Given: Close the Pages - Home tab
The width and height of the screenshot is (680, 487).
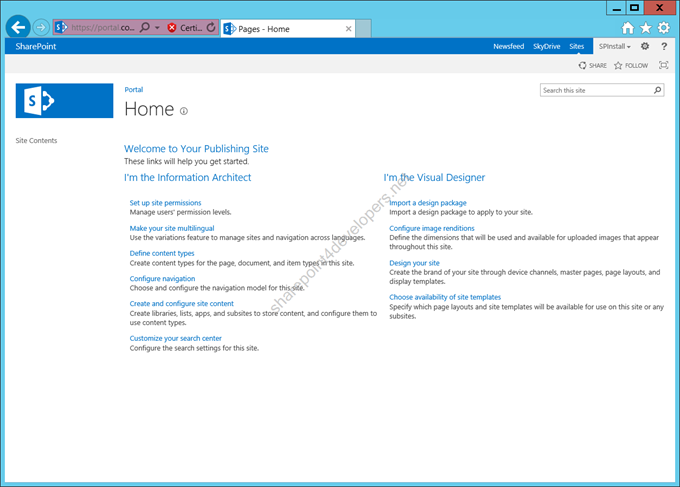Looking at the screenshot, I should coord(348,29).
